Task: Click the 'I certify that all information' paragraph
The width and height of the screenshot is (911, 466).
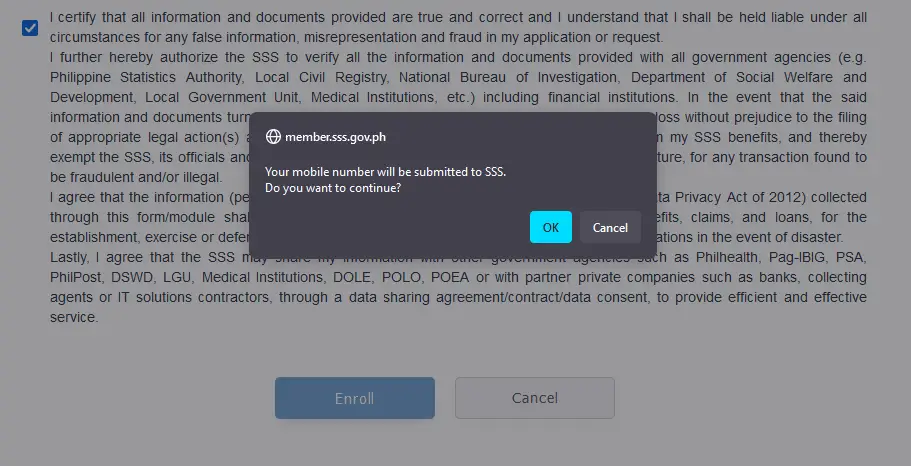Action: click(458, 27)
